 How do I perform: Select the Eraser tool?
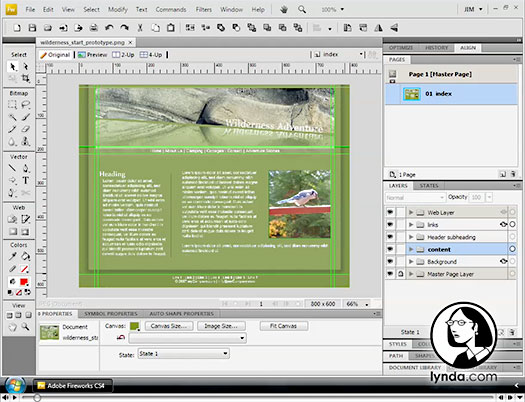[25, 129]
